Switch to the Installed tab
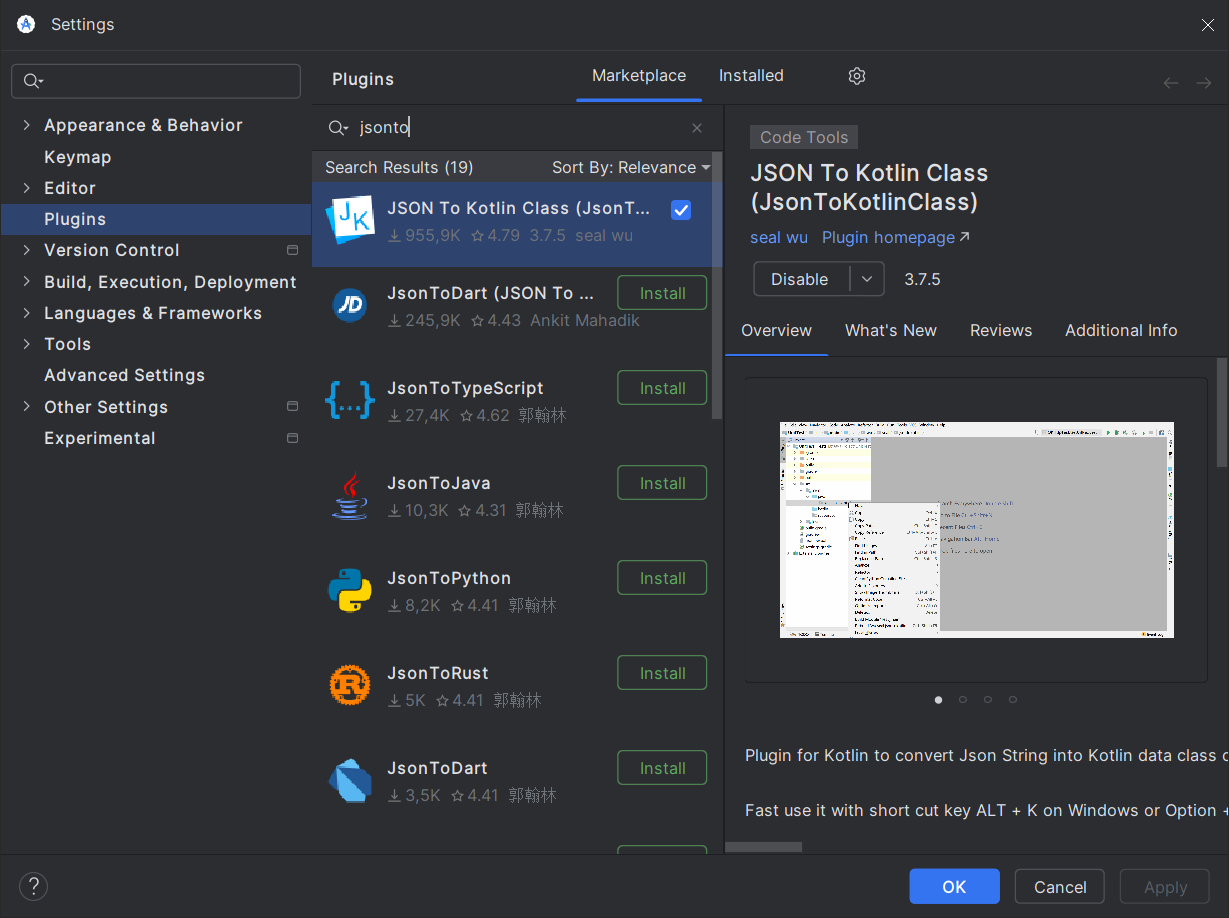1229x918 pixels. click(751, 76)
